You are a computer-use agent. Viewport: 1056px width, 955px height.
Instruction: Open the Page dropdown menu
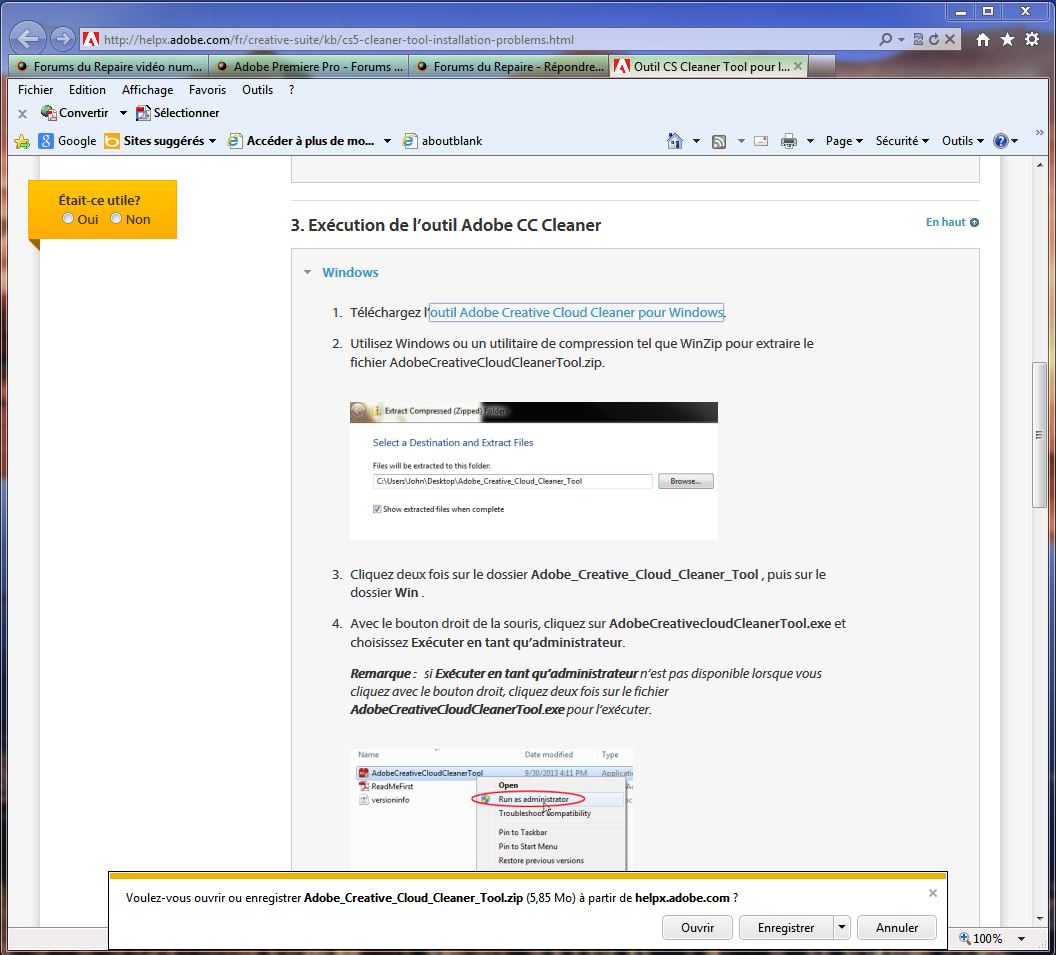coord(844,141)
